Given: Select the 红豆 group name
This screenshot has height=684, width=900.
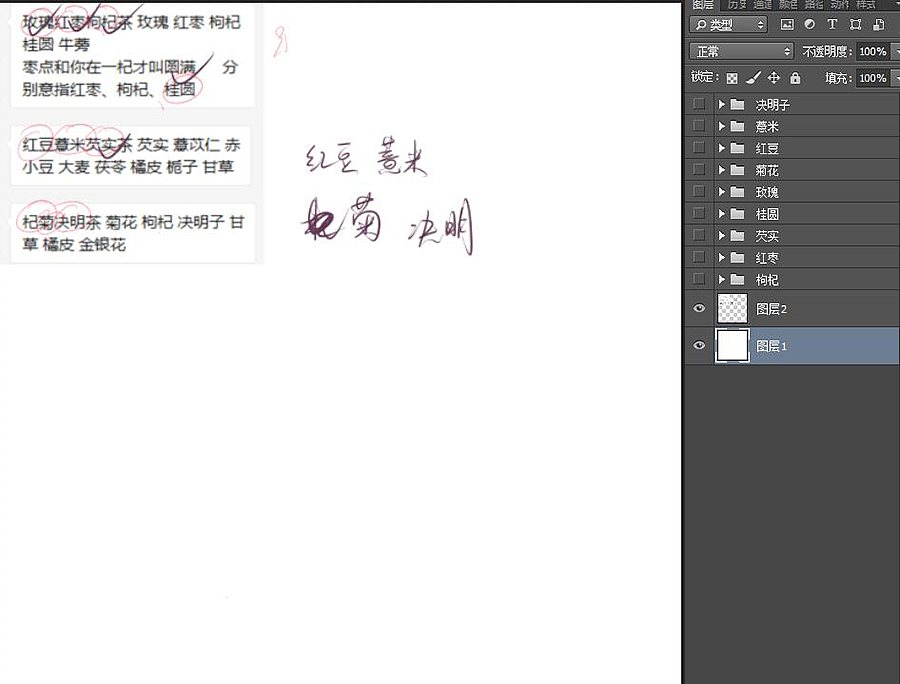Looking at the screenshot, I should (x=767, y=149).
